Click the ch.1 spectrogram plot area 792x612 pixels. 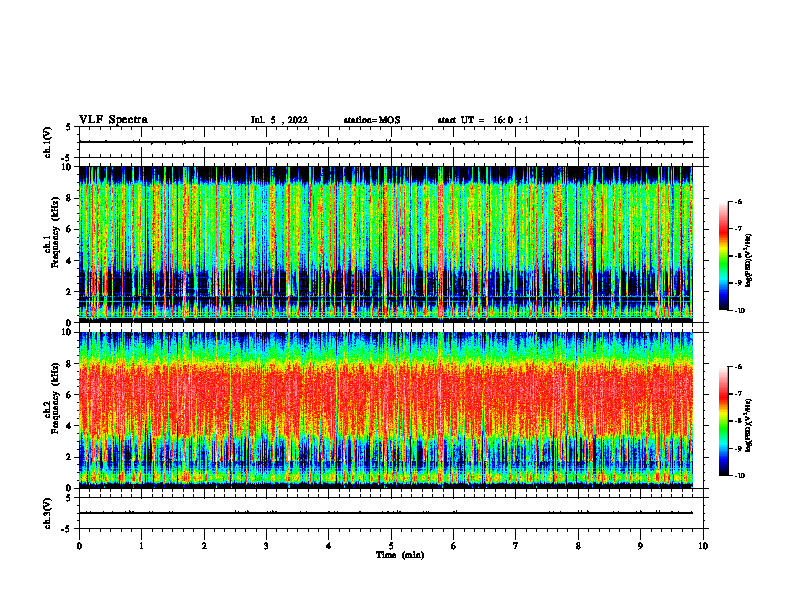[x=386, y=244]
